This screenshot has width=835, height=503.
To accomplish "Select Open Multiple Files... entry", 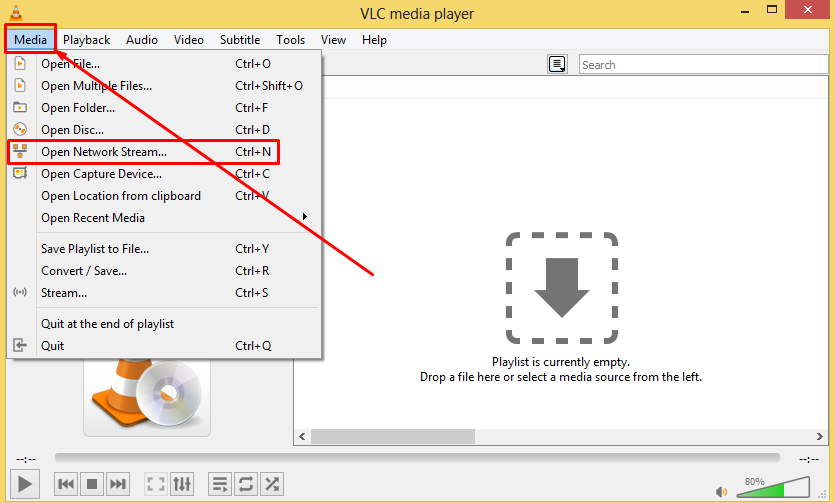I will (163, 86).
